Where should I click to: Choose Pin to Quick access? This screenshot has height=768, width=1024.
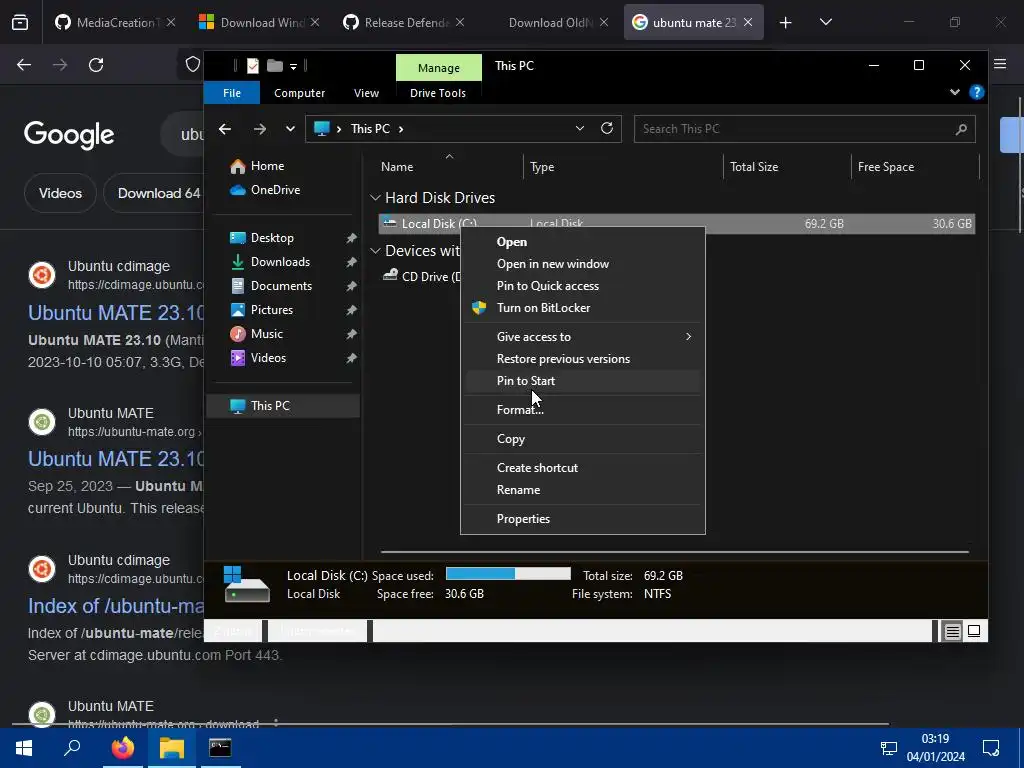583,285
